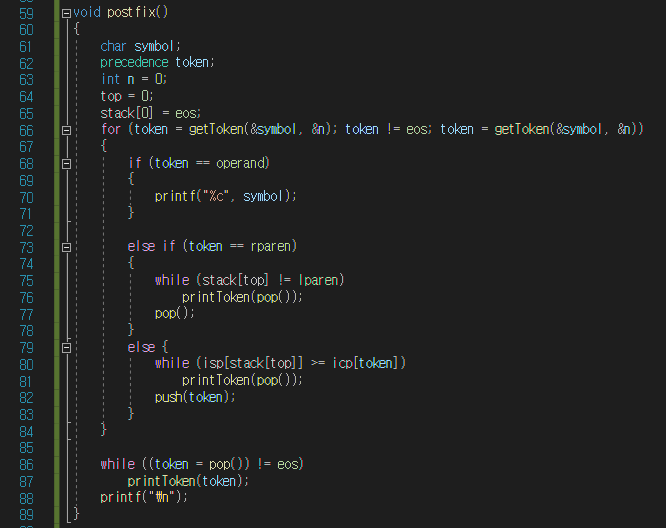Click the printf("%c", symbol); statement
Screen dimensions: 666x528
tap(226, 196)
